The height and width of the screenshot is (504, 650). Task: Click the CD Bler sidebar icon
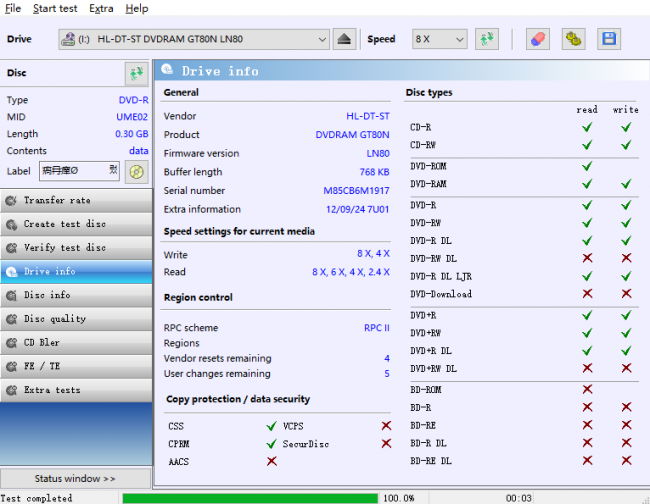coord(11,343)
